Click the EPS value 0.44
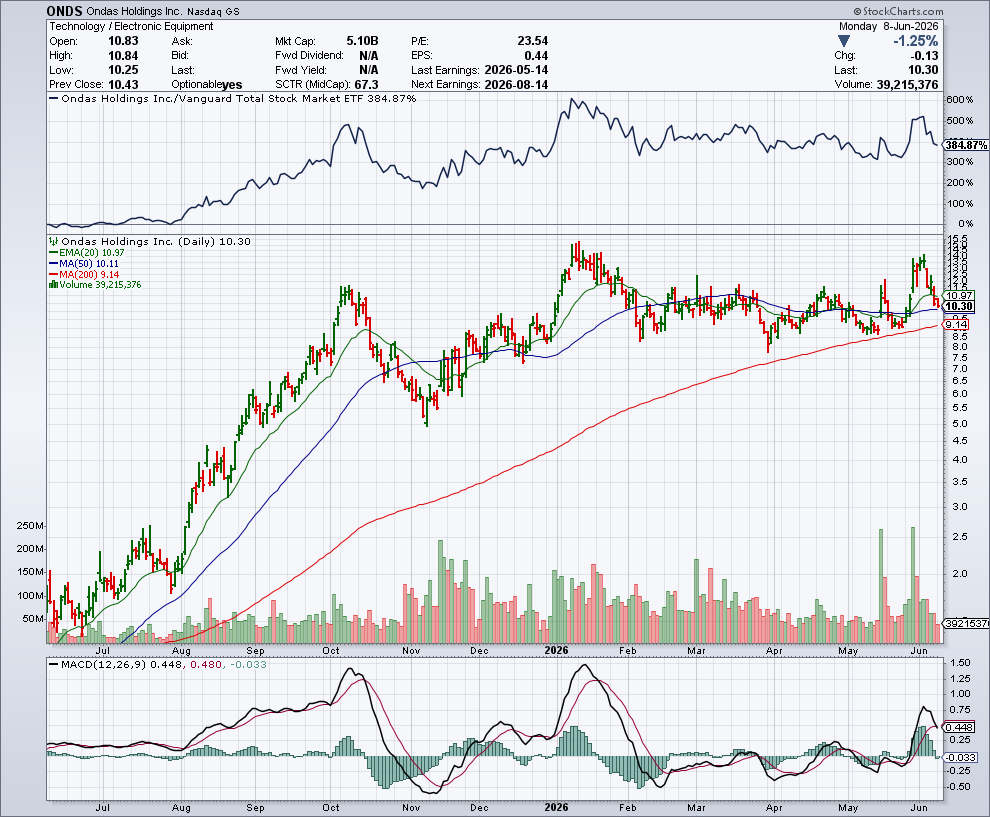 [536, 55]
